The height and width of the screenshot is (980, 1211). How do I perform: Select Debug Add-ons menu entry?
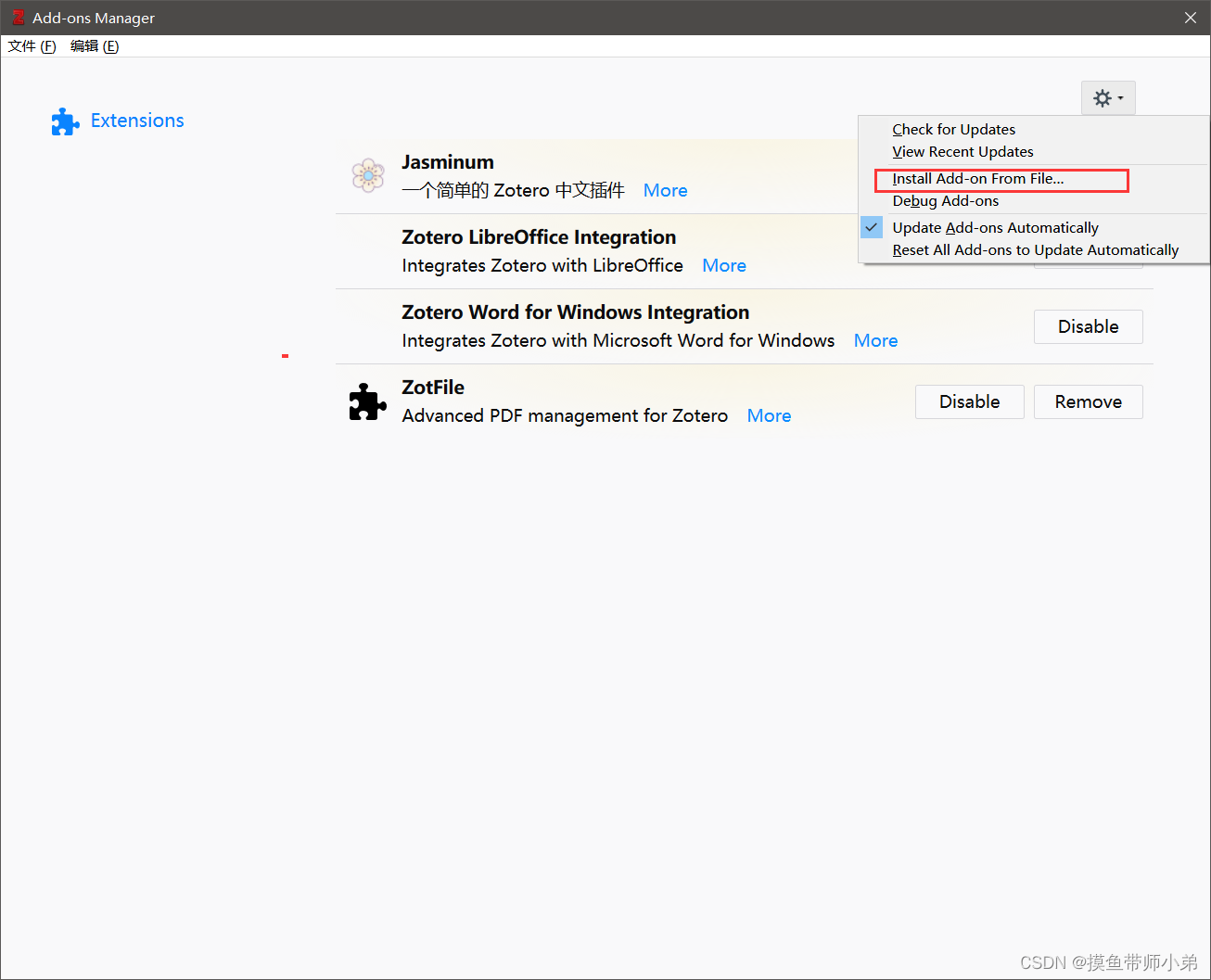(x=946, y=201)
